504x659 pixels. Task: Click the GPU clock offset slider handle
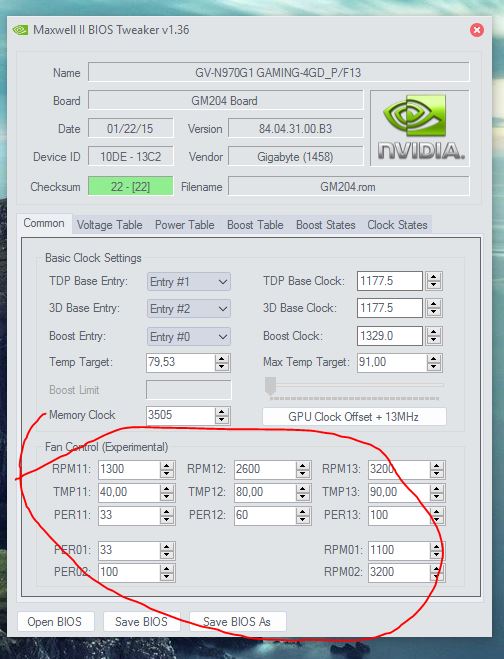tap(270, 385)
